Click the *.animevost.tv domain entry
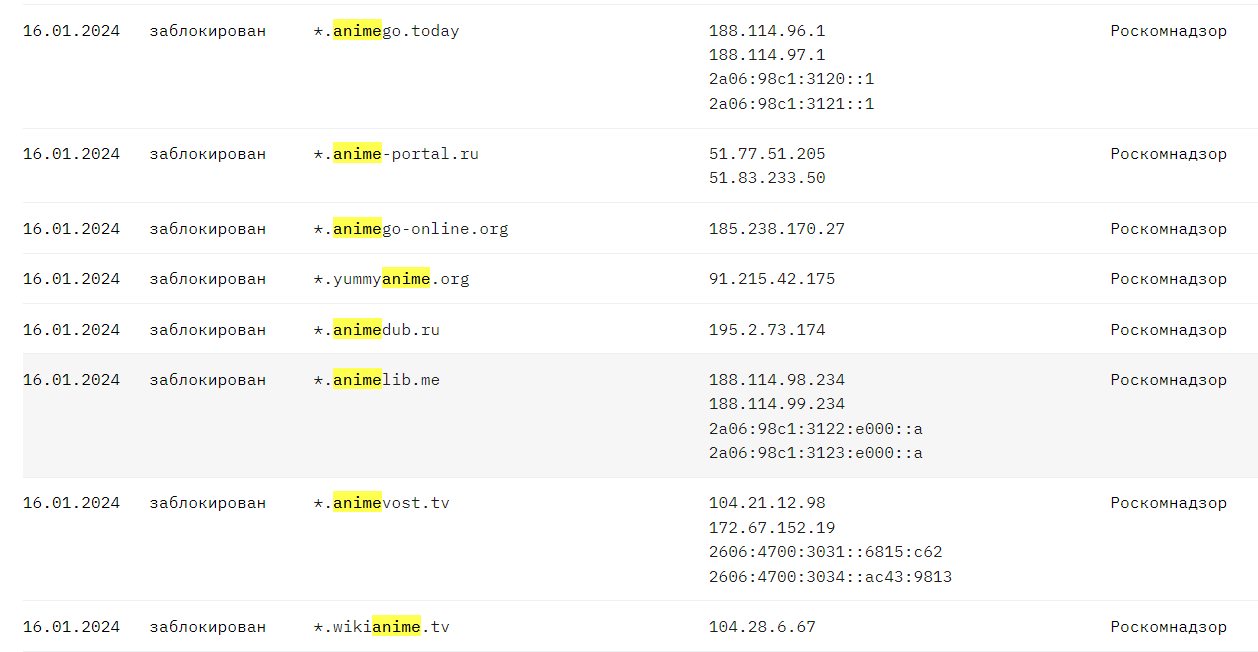The image size is (1258, 652). coord(381,503)
